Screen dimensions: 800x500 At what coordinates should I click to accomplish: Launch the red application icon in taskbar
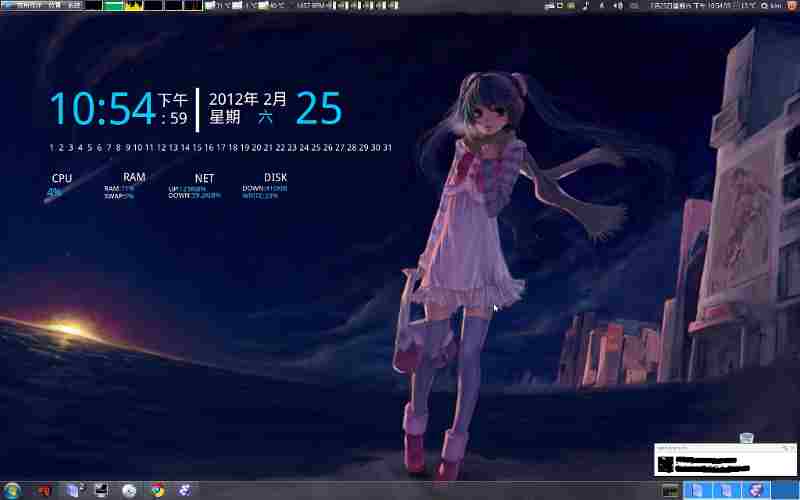(44, 491)
